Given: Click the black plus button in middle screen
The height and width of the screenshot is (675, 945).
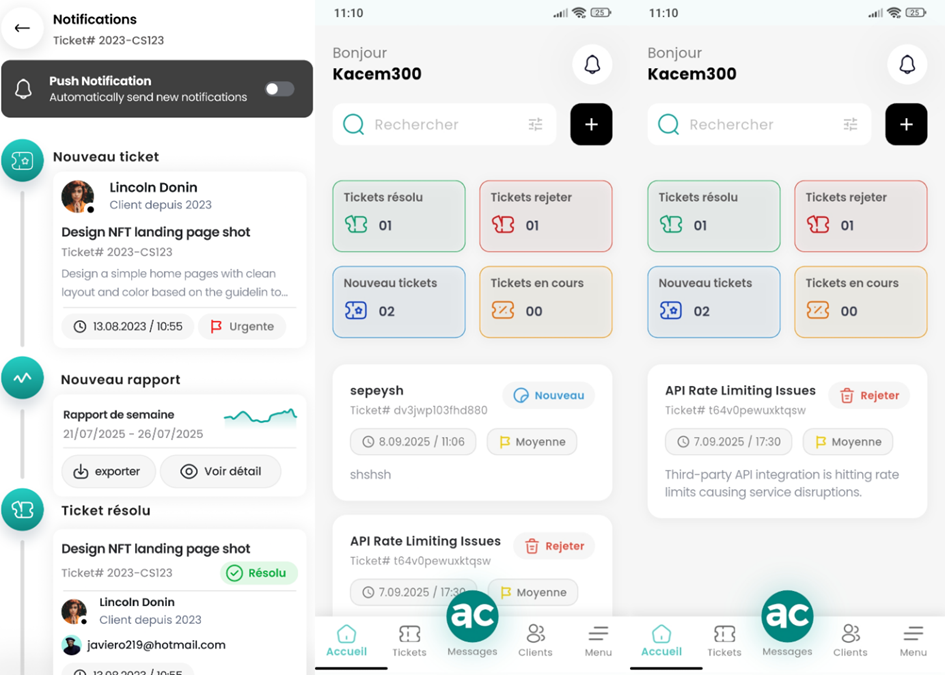Looking at the screenshot, I should 591,124.
